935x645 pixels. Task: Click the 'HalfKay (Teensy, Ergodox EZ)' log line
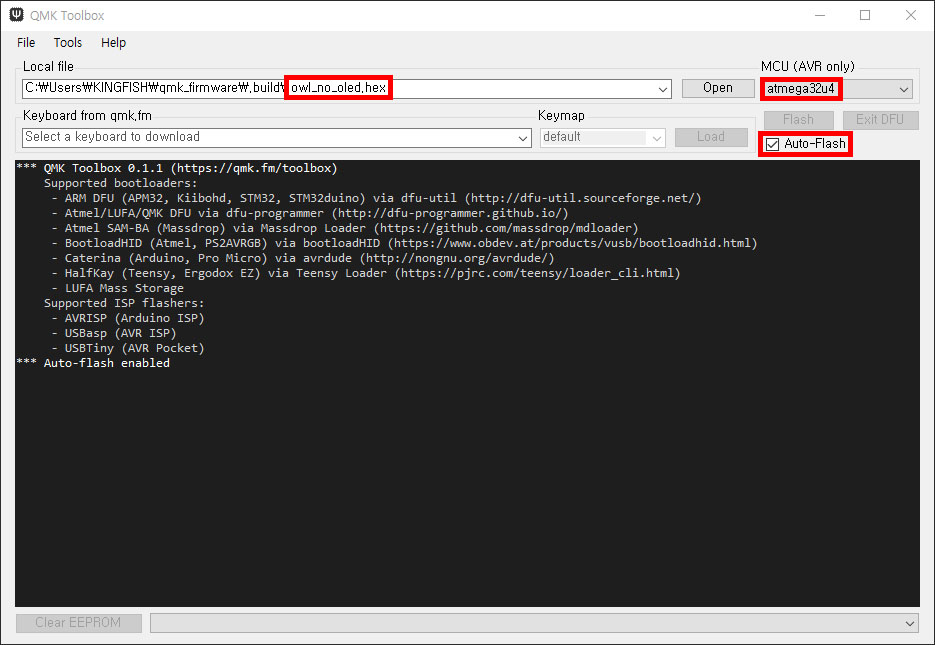tap(366, 273)
